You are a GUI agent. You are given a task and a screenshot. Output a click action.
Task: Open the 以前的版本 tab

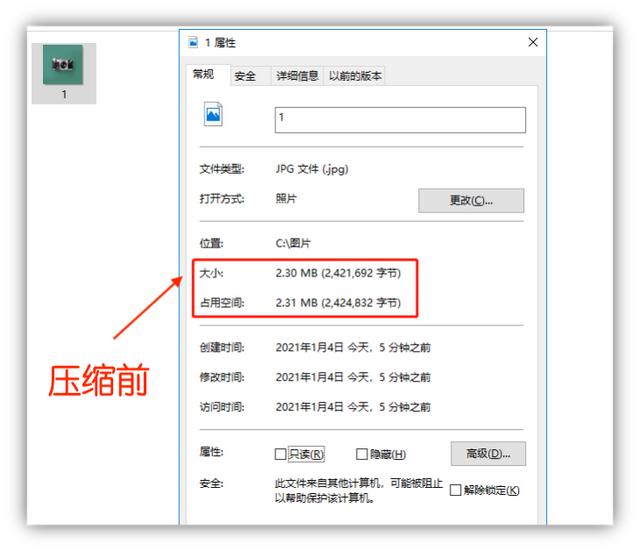(355, 76)
